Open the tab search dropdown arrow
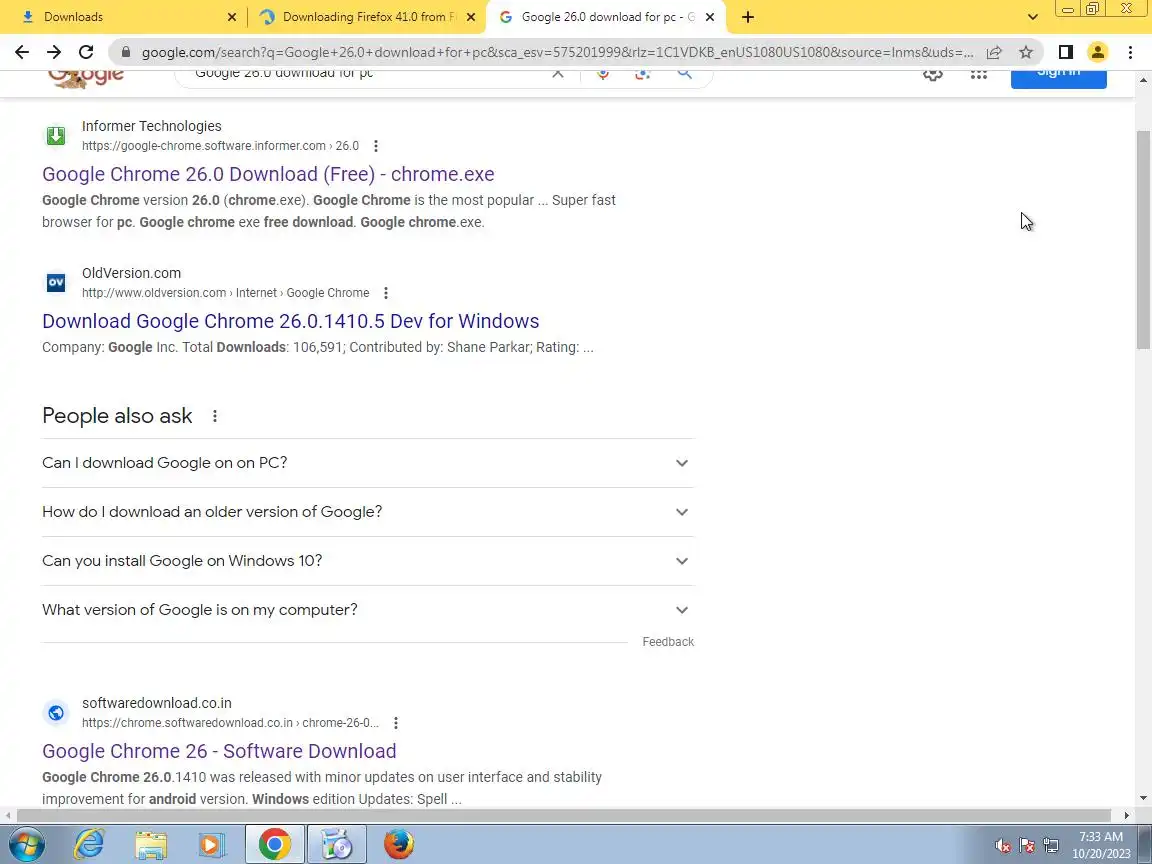This screenshot has height=864, width=1152. [1032, 17]
